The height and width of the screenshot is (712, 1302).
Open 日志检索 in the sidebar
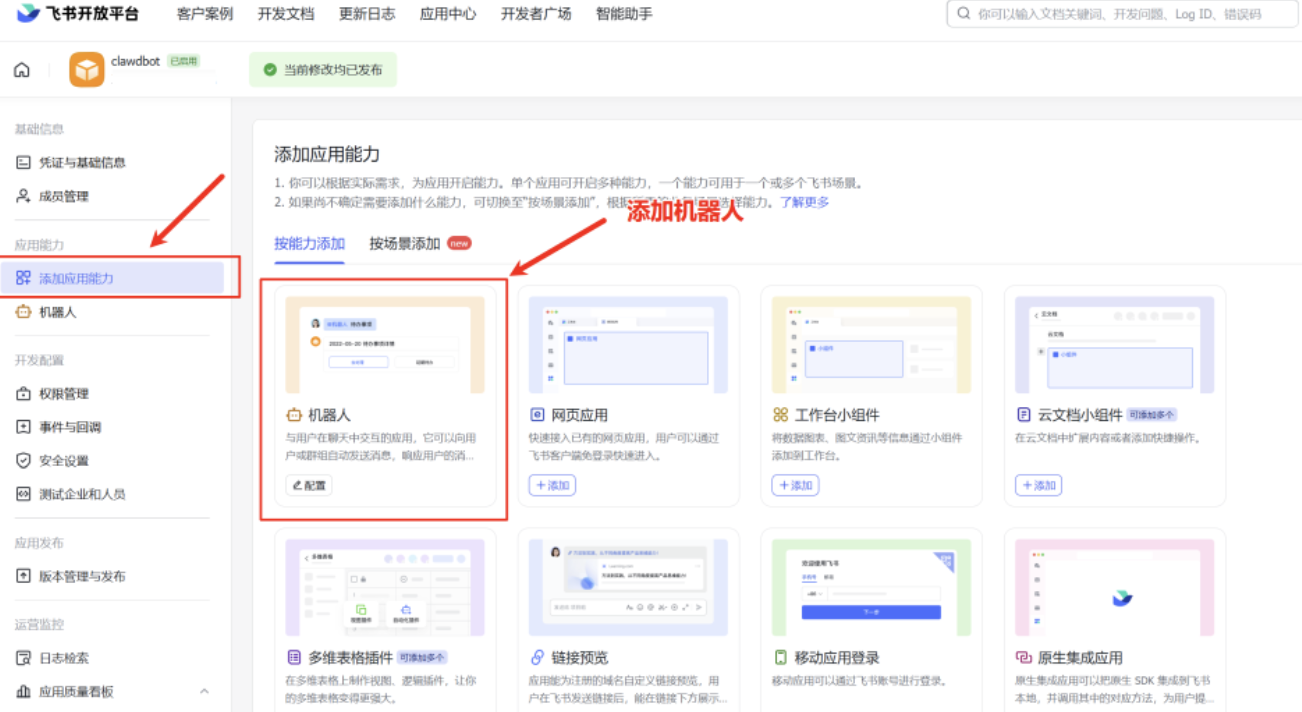click(x=63, y=658)
